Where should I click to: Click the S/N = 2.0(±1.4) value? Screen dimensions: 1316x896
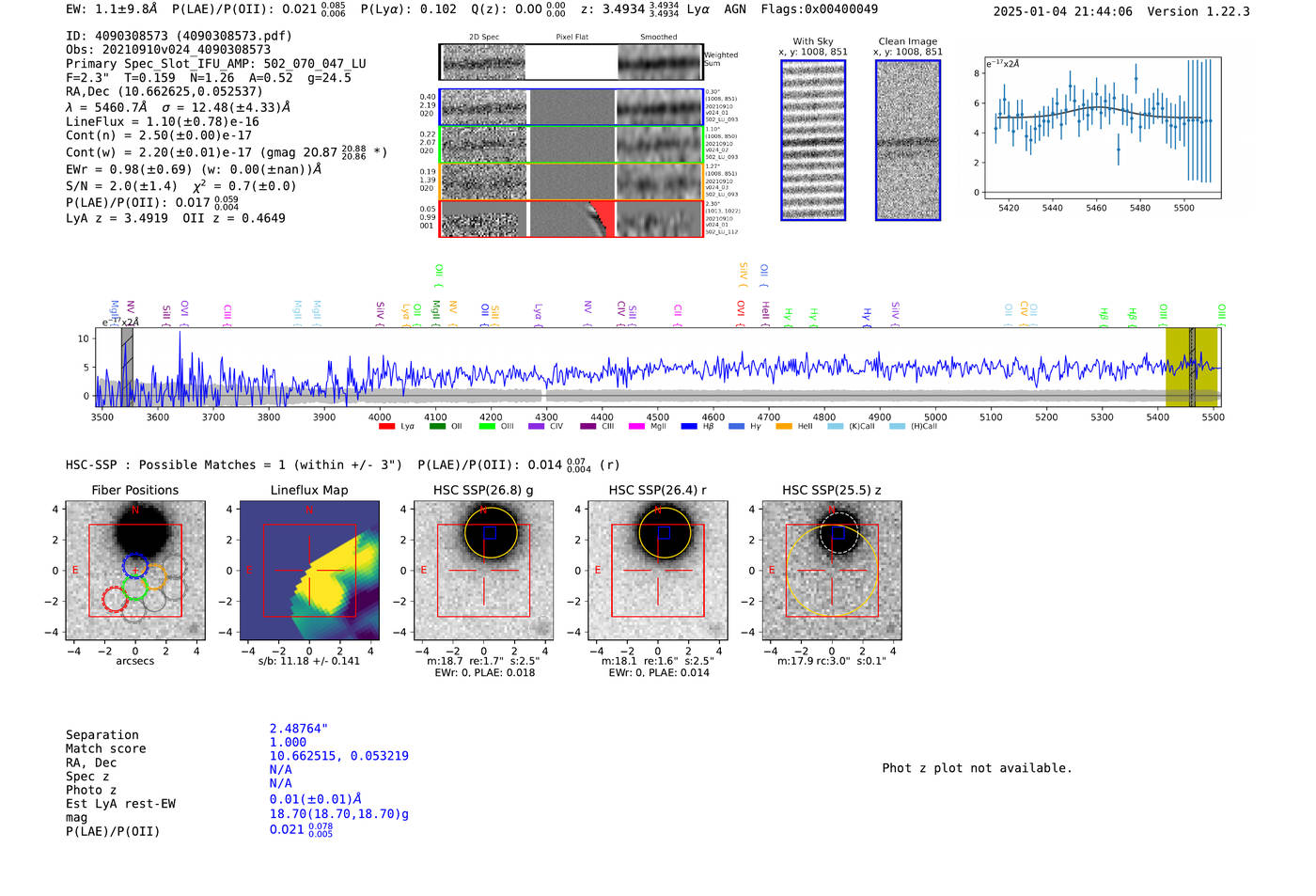121,186
